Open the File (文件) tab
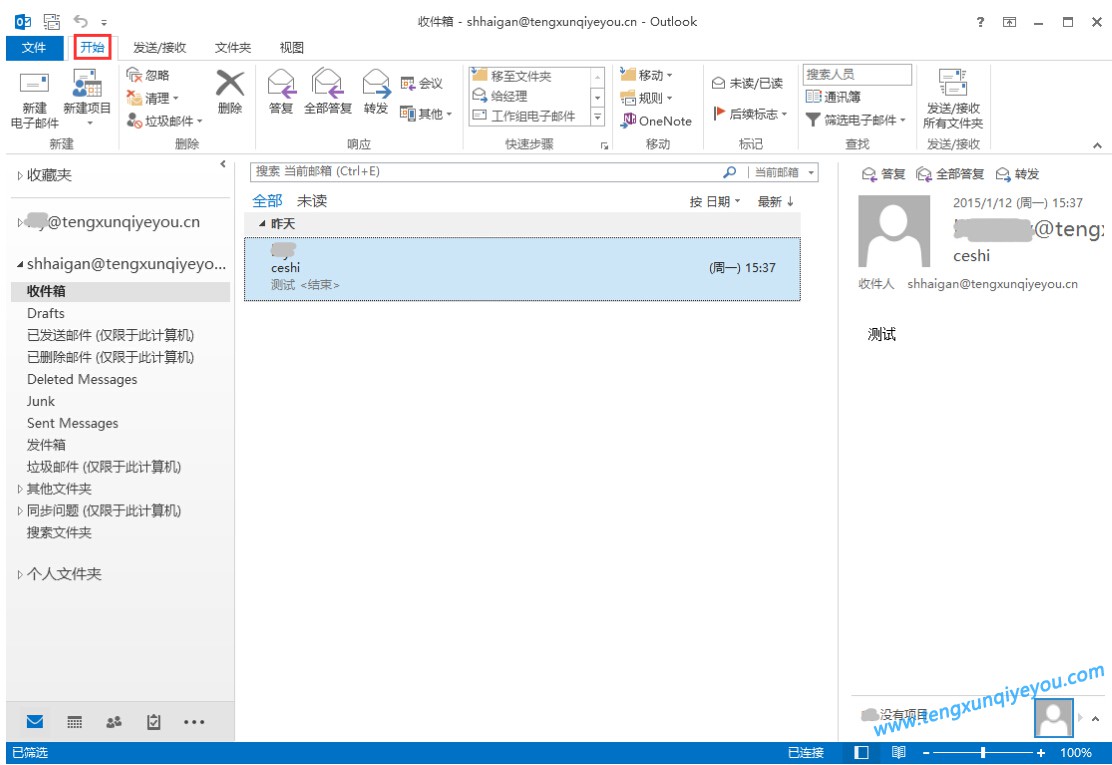 pos(34,48)
